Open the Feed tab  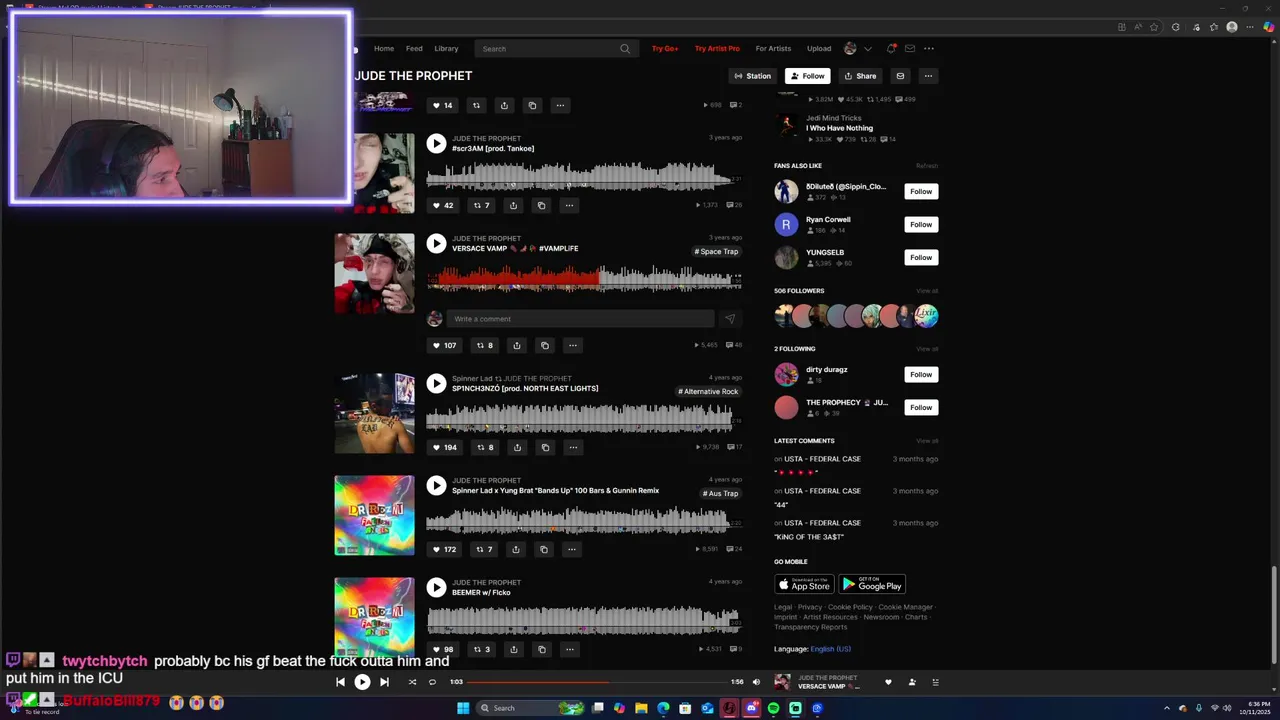click(414, 48)
